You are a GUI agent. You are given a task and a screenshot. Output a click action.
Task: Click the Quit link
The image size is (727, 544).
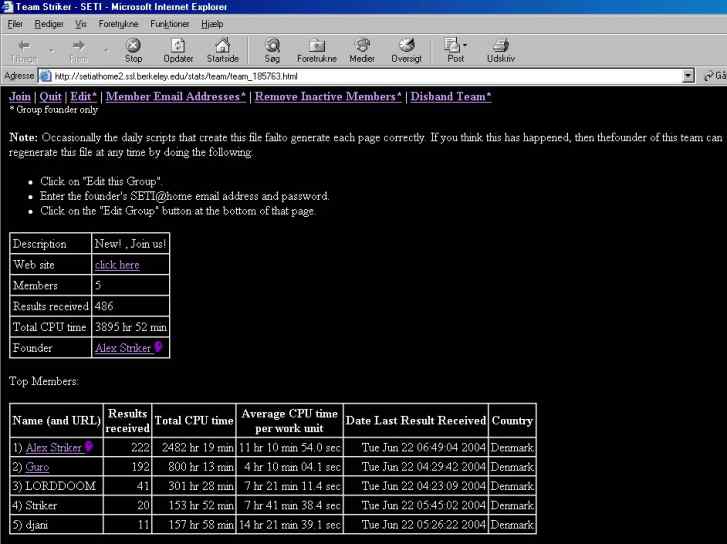pyautogui.click(x=51, y=96)
